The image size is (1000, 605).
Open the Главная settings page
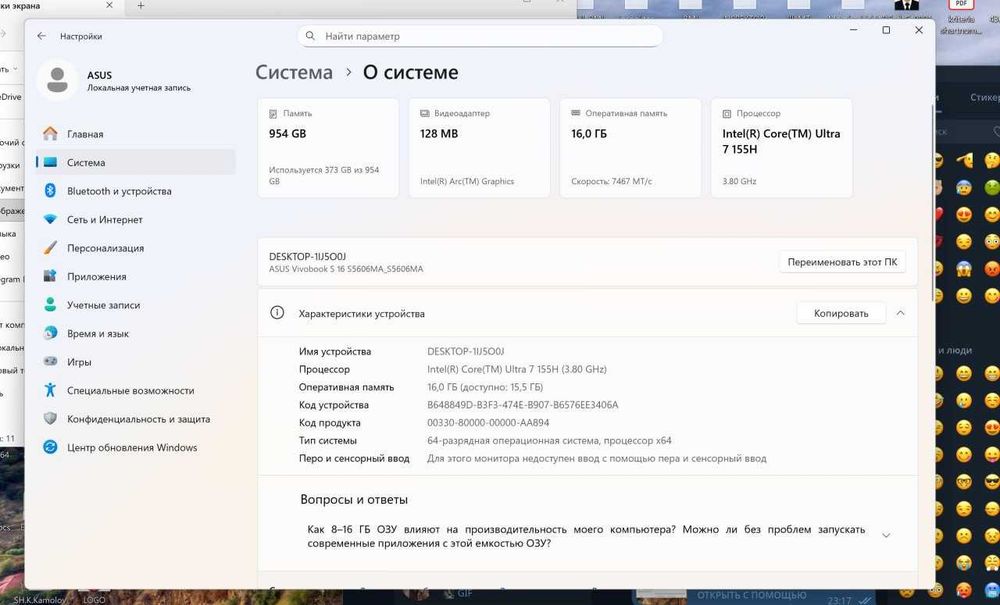tap(136, 134)
